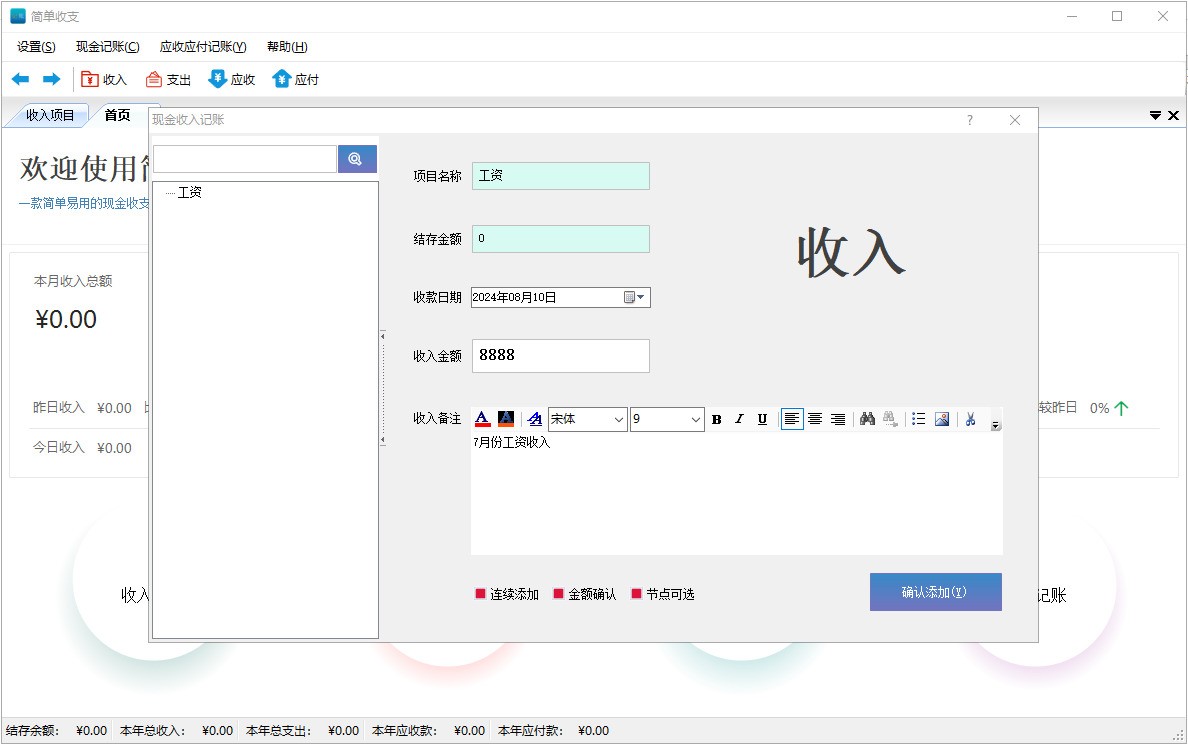
Task: Select the 收入 (Income) toolbar icon
Action: click(103, 79)
